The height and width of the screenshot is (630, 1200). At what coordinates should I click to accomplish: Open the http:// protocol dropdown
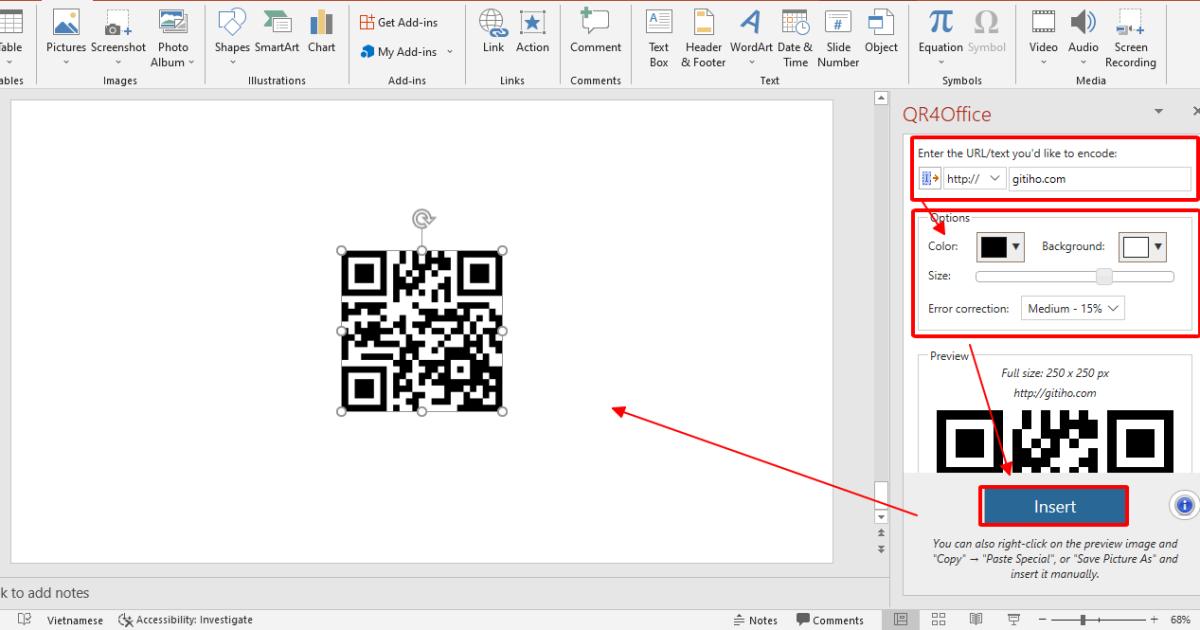click(974, 177)
